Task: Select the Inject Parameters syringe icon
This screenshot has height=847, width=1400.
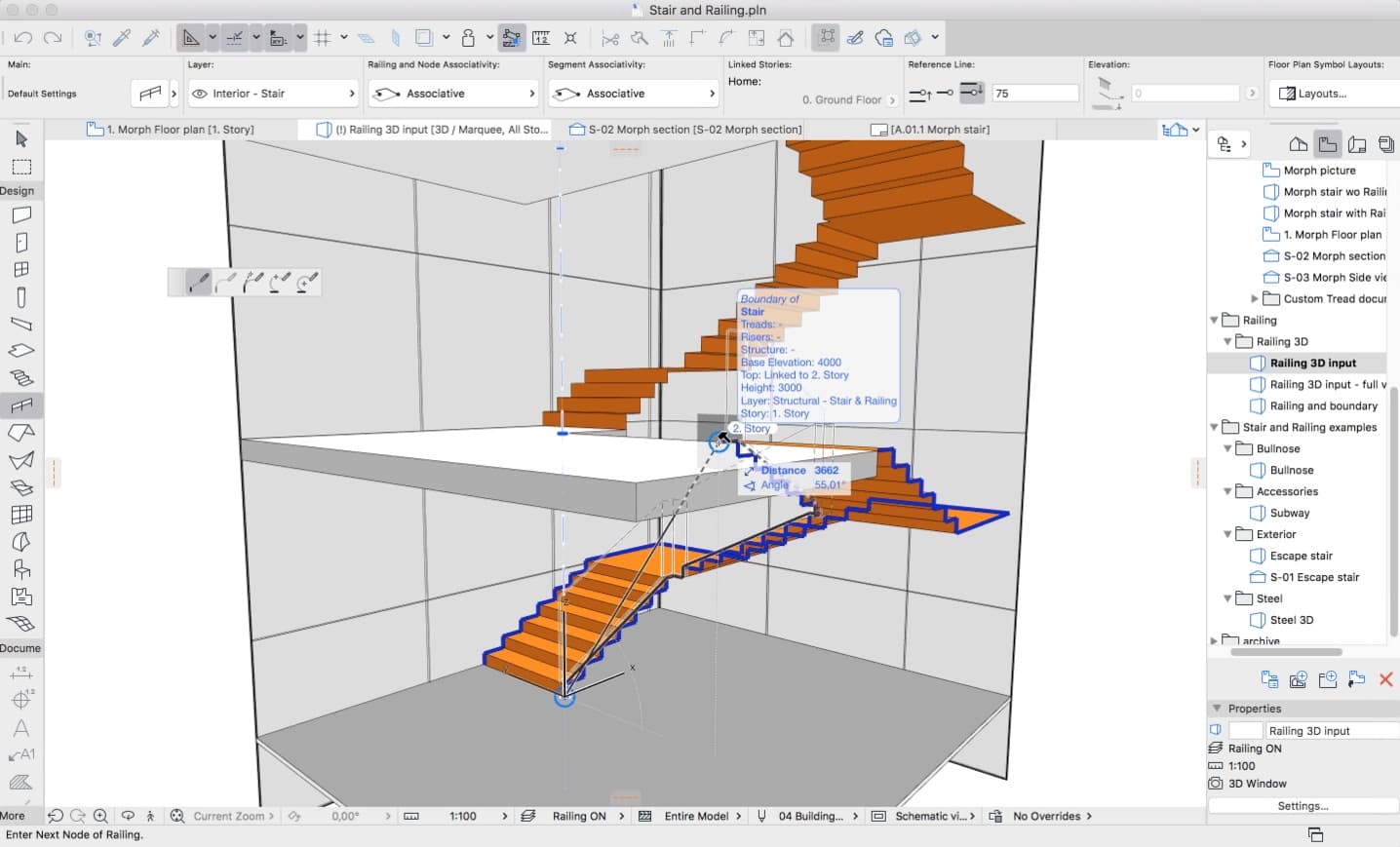Action: pos(151,38)
